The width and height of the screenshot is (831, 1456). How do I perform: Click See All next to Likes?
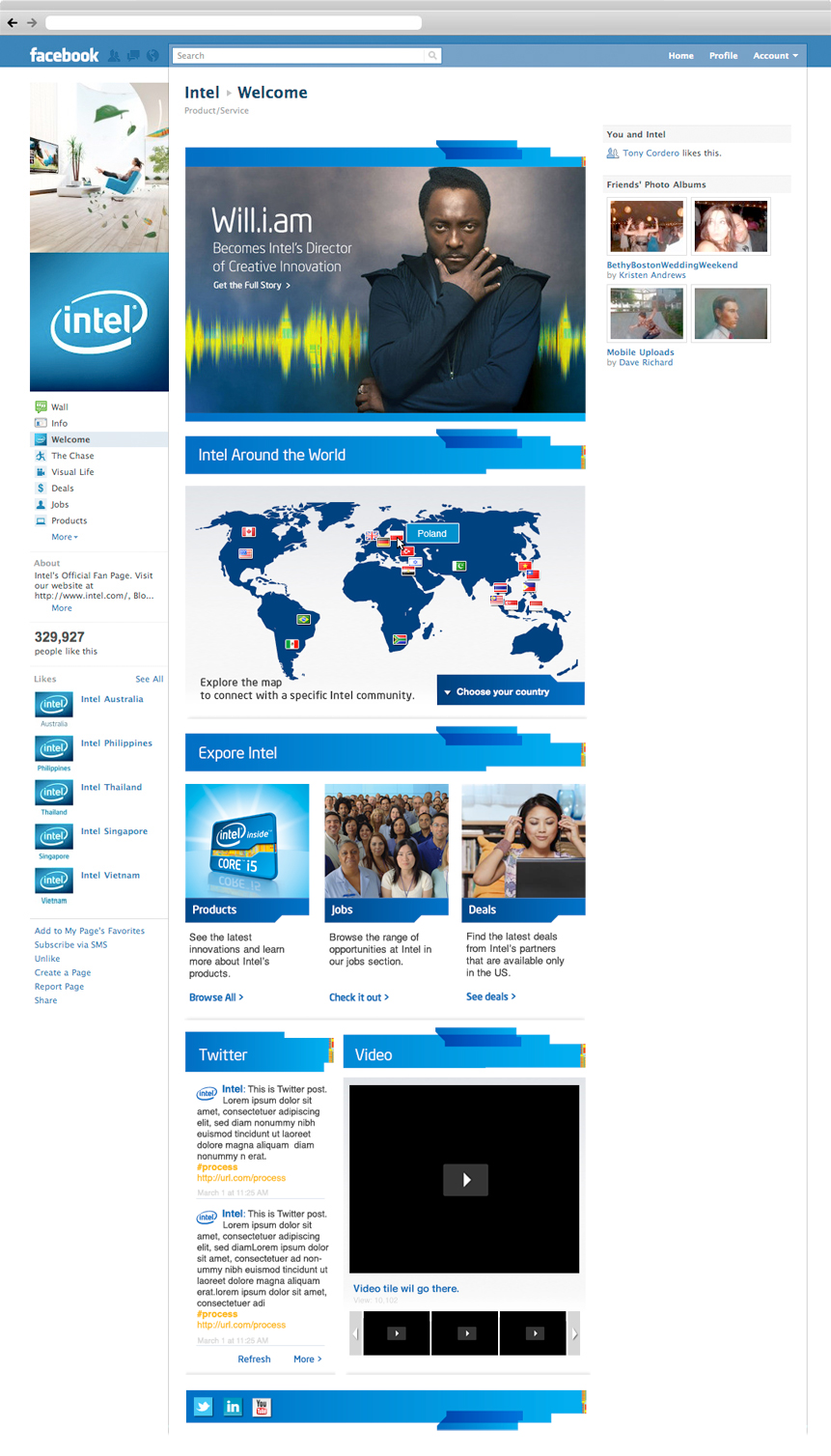coord(150,679)
